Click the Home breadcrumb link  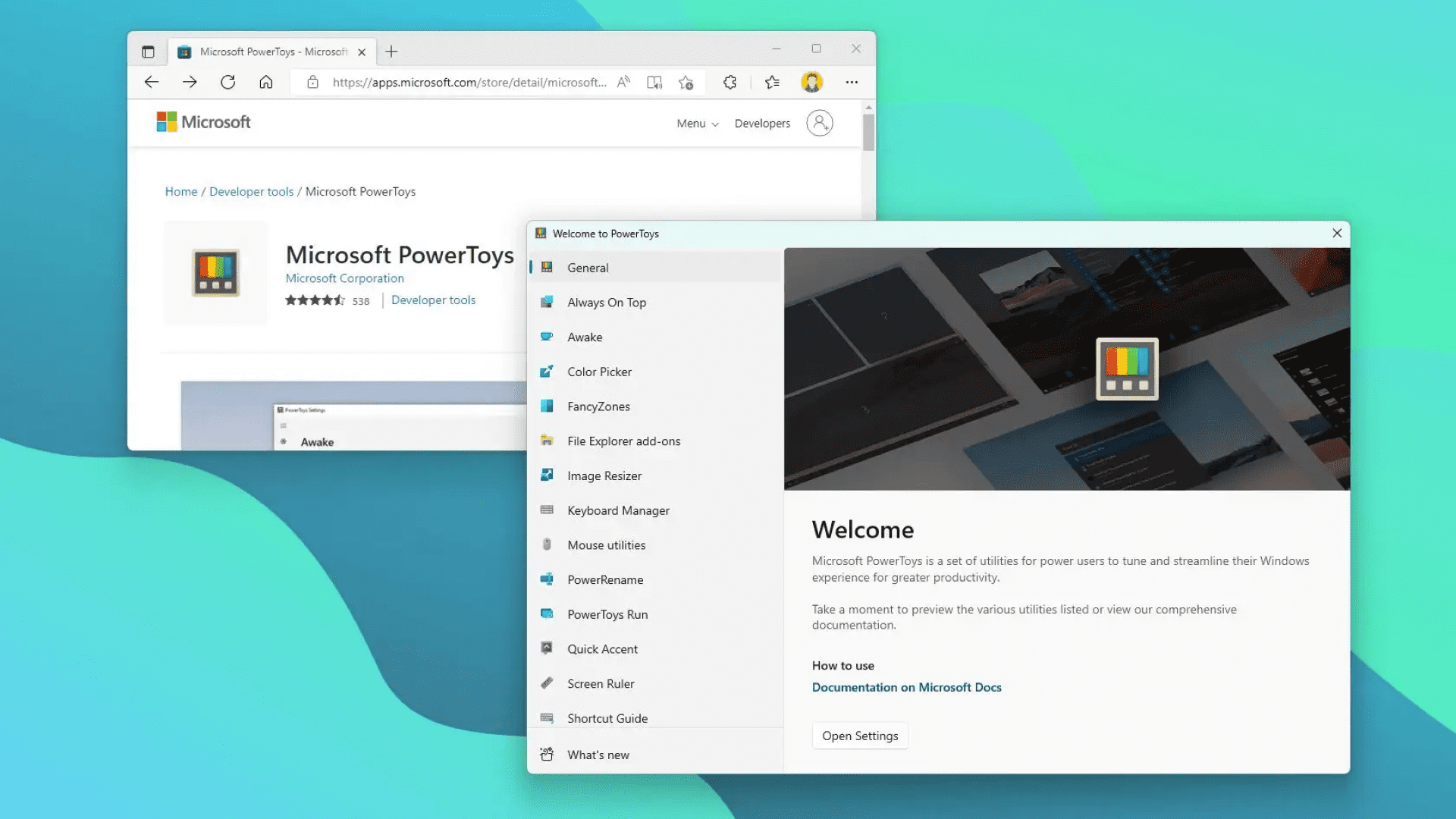pyautogui.click(x=181, y=191)
